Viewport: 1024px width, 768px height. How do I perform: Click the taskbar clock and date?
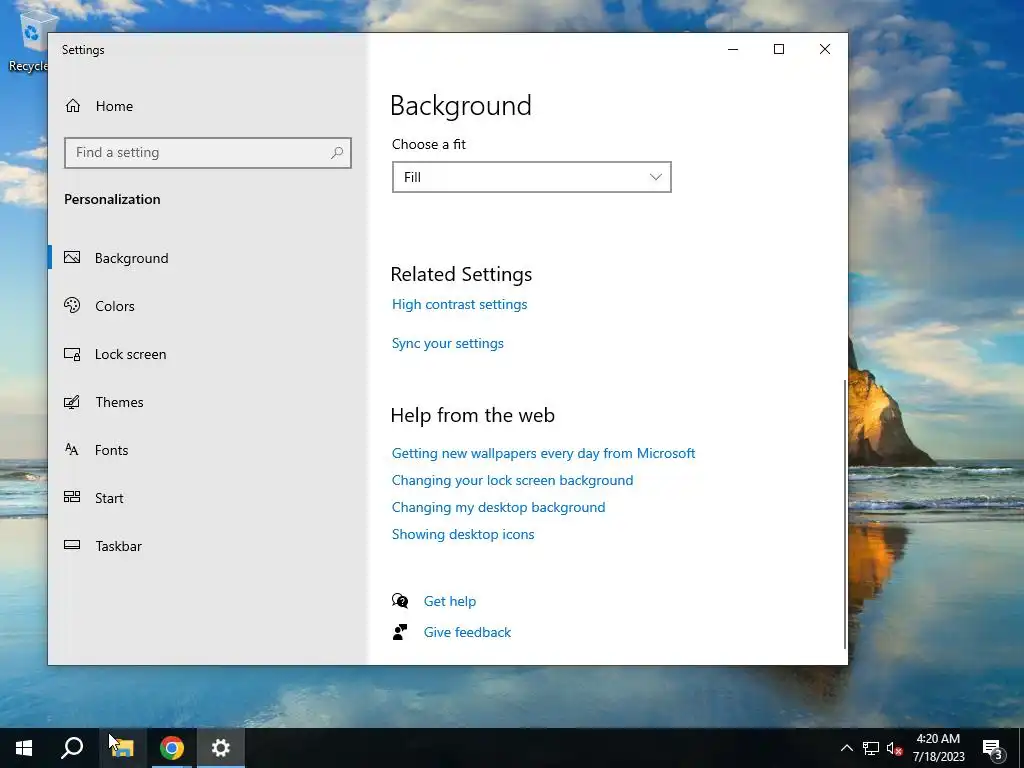[x=938, y=748]
